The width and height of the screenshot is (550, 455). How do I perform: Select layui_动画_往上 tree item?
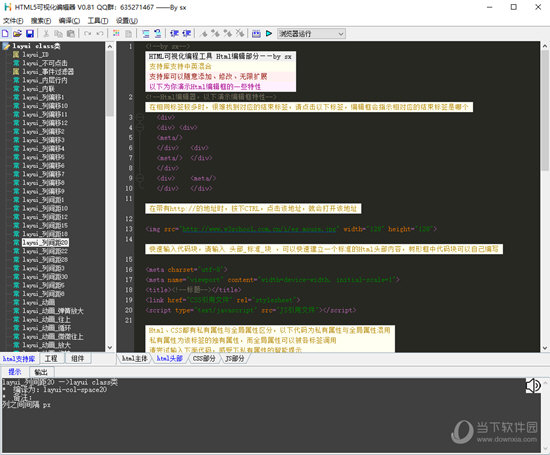(x=47, y=320)
